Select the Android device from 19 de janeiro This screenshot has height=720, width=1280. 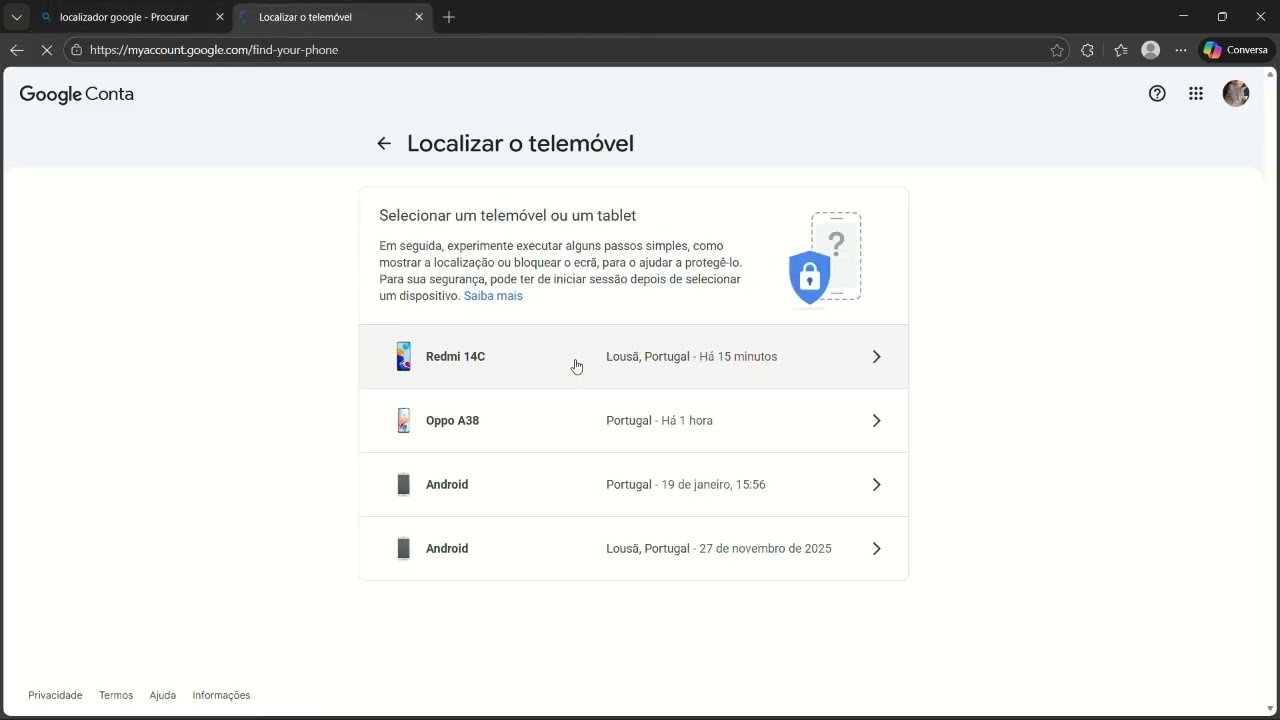tap(634, 485)
